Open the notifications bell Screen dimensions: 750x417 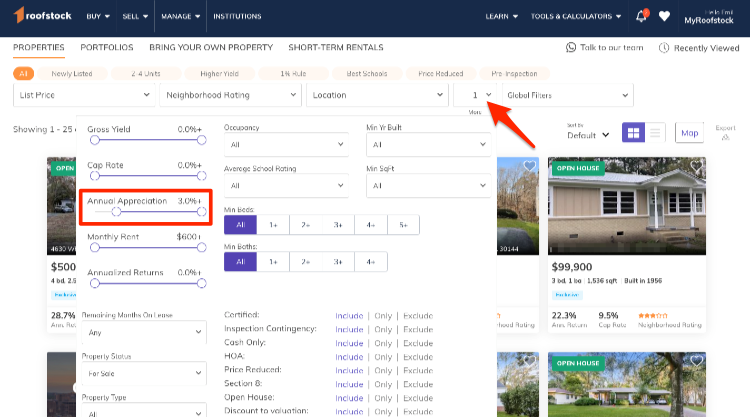(641, 16)
